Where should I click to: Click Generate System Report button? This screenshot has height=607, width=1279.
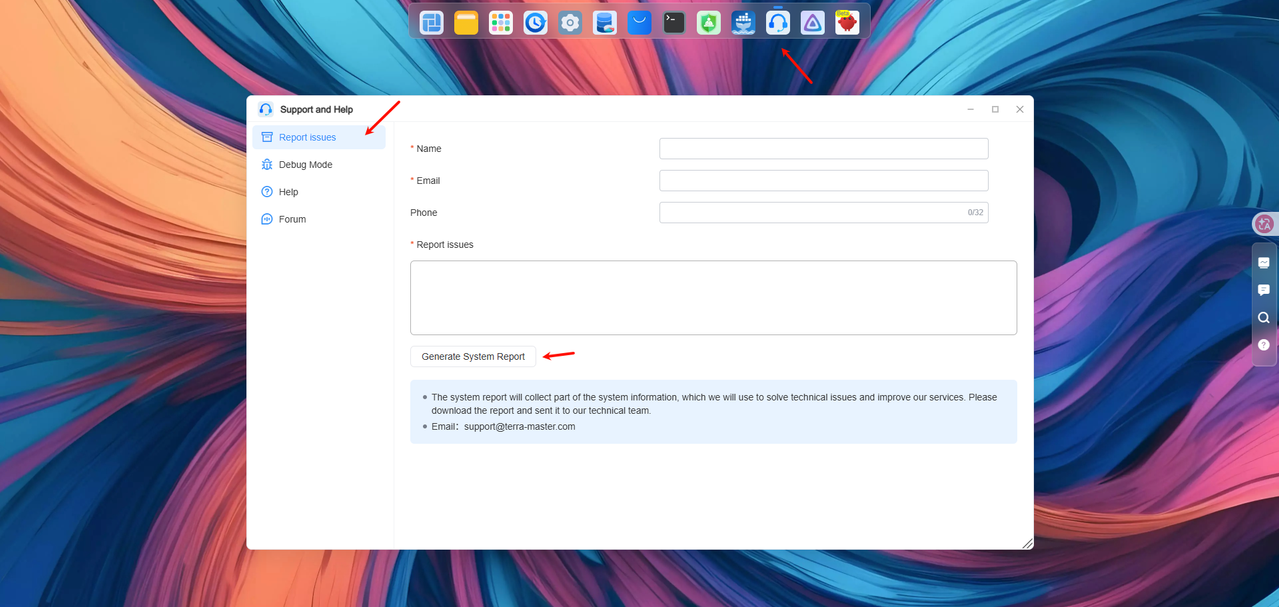click(x=473, y=356)
